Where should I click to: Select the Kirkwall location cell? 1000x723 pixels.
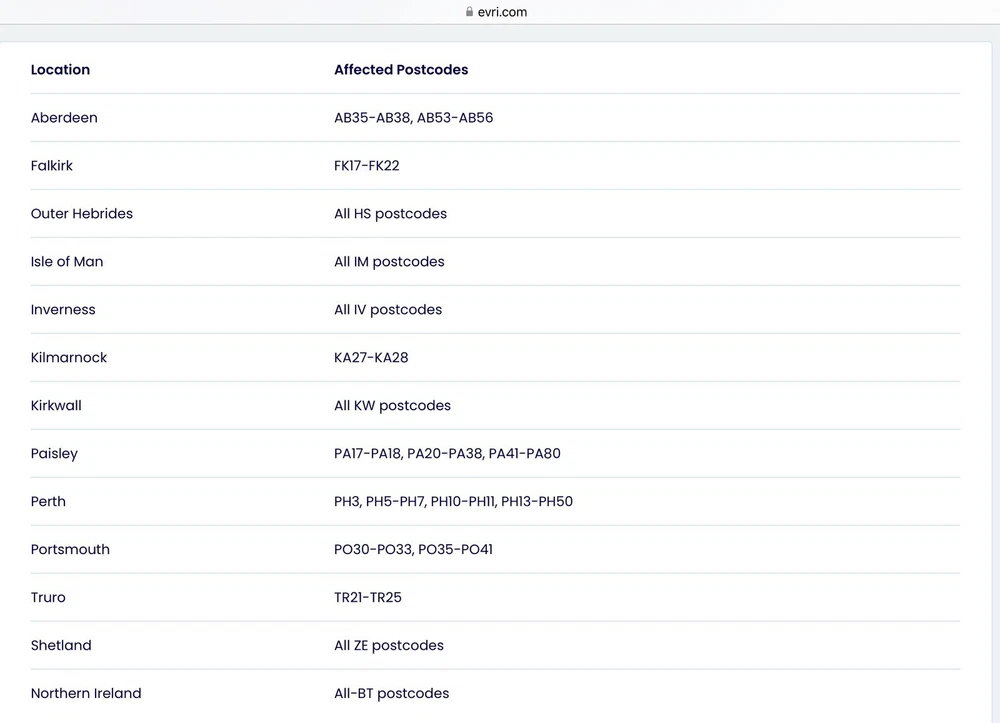(x=56, y=406)
